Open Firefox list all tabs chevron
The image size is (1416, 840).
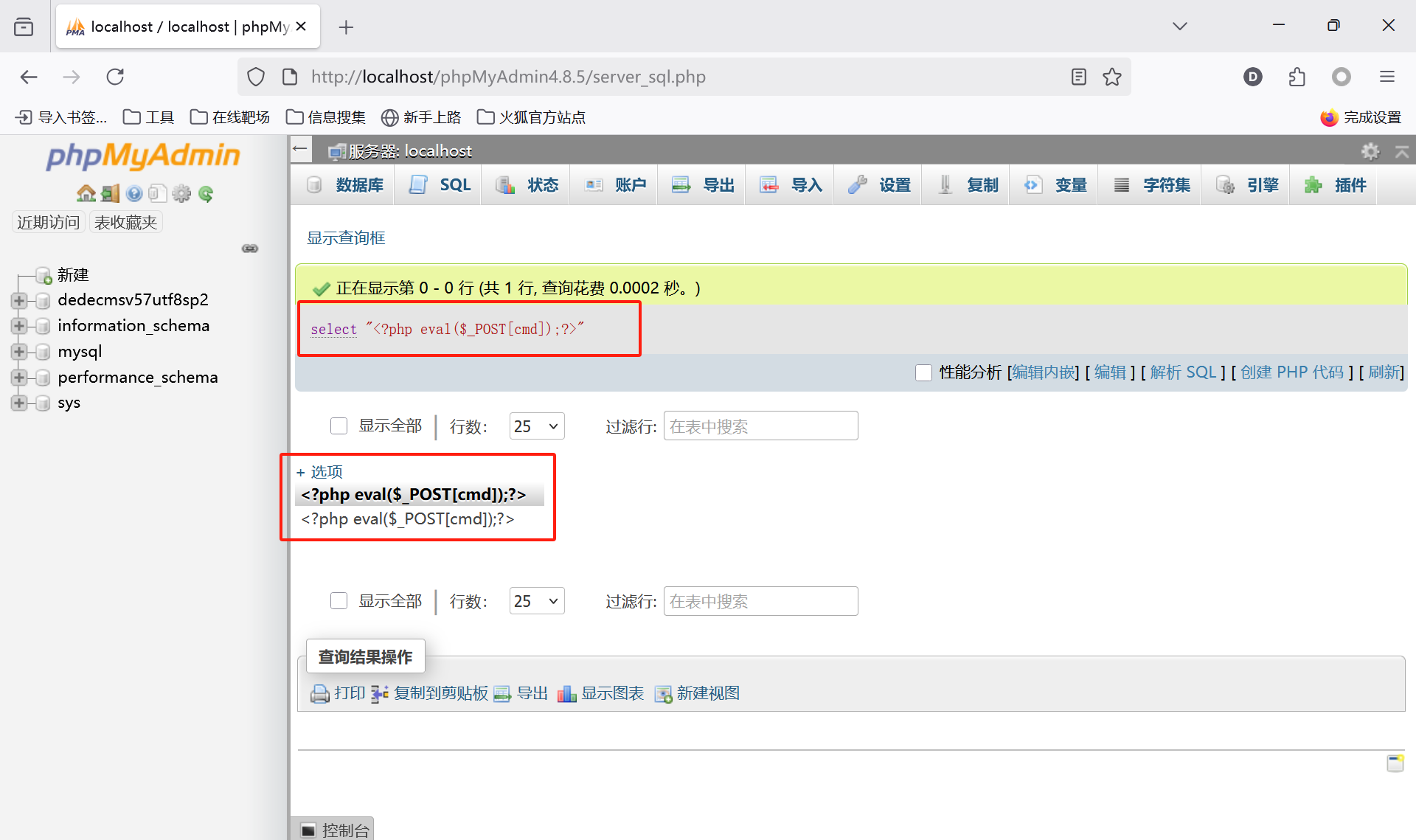click(x=1180, y=26)
